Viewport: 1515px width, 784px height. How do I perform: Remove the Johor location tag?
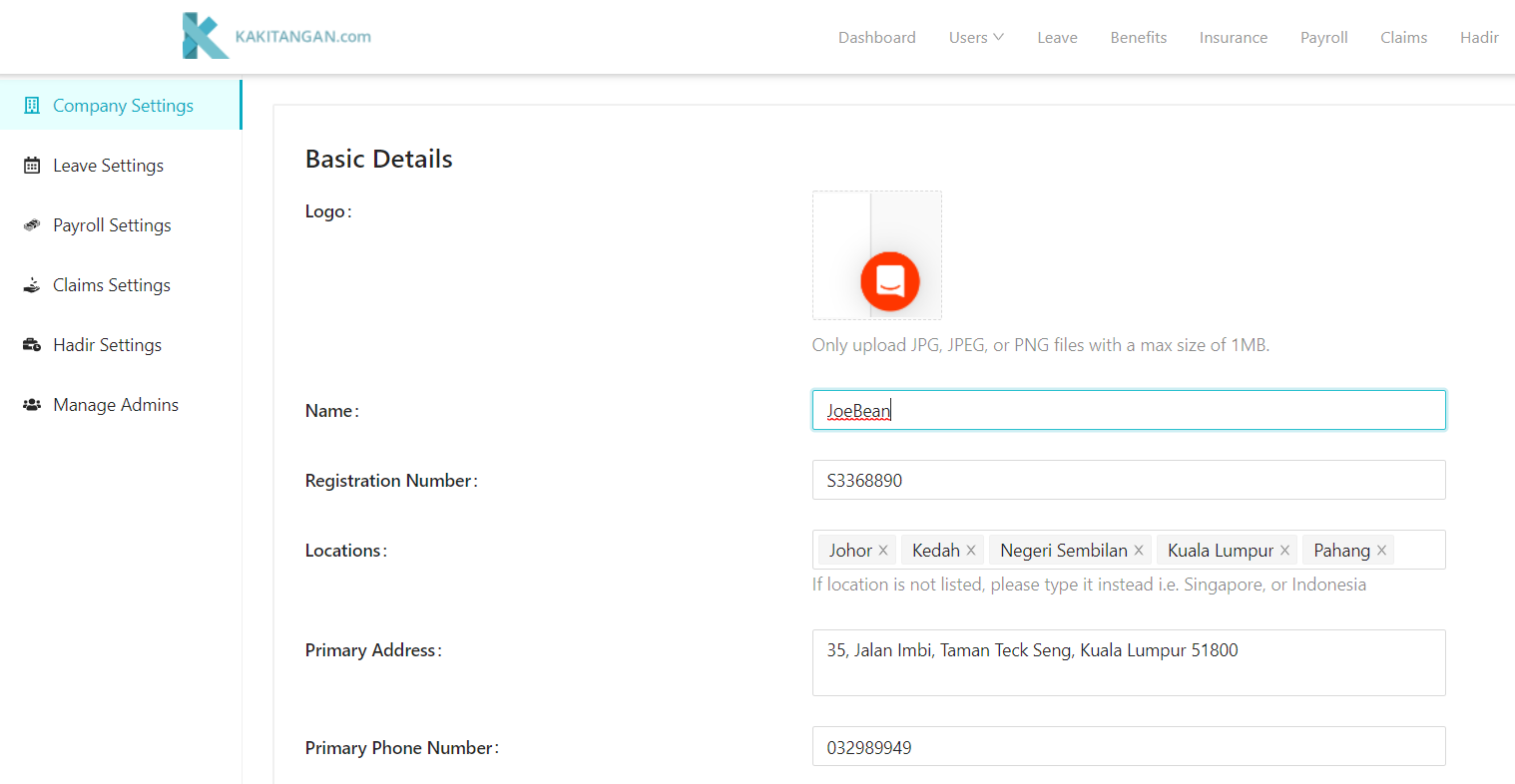tap(883, 551)
